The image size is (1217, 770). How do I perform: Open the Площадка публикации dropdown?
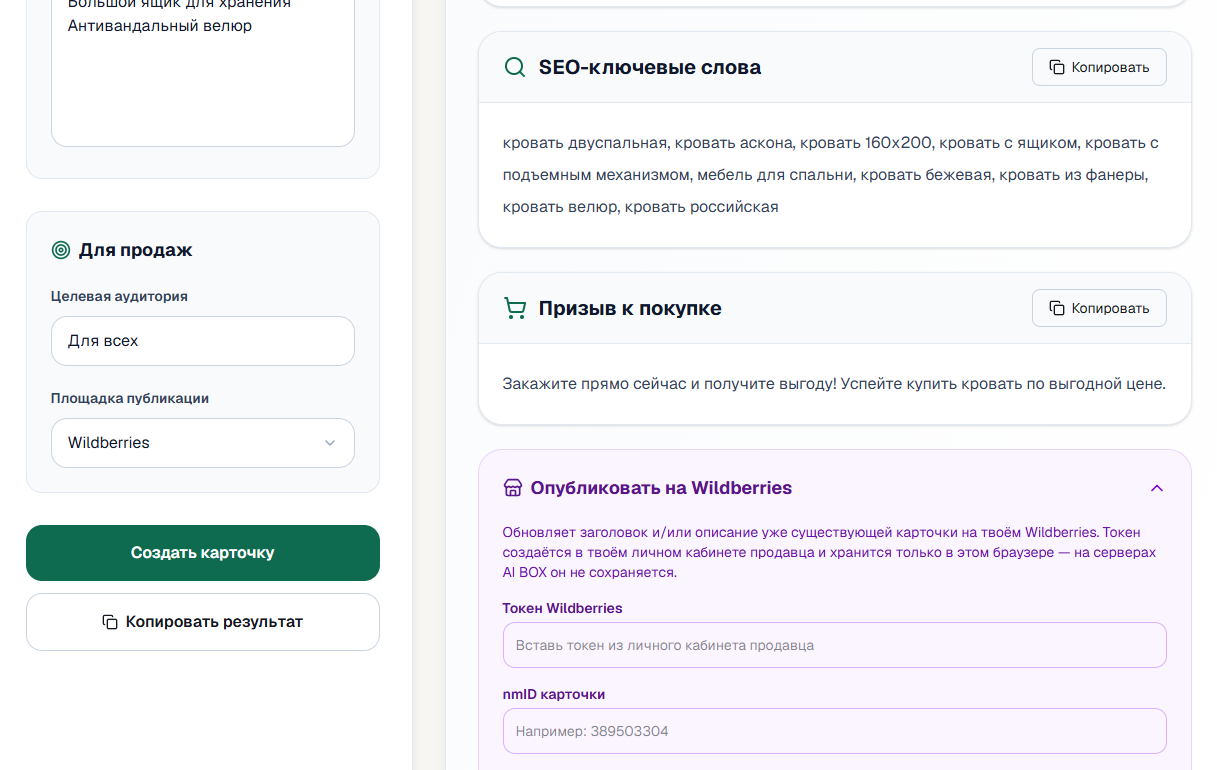point(203,443)
